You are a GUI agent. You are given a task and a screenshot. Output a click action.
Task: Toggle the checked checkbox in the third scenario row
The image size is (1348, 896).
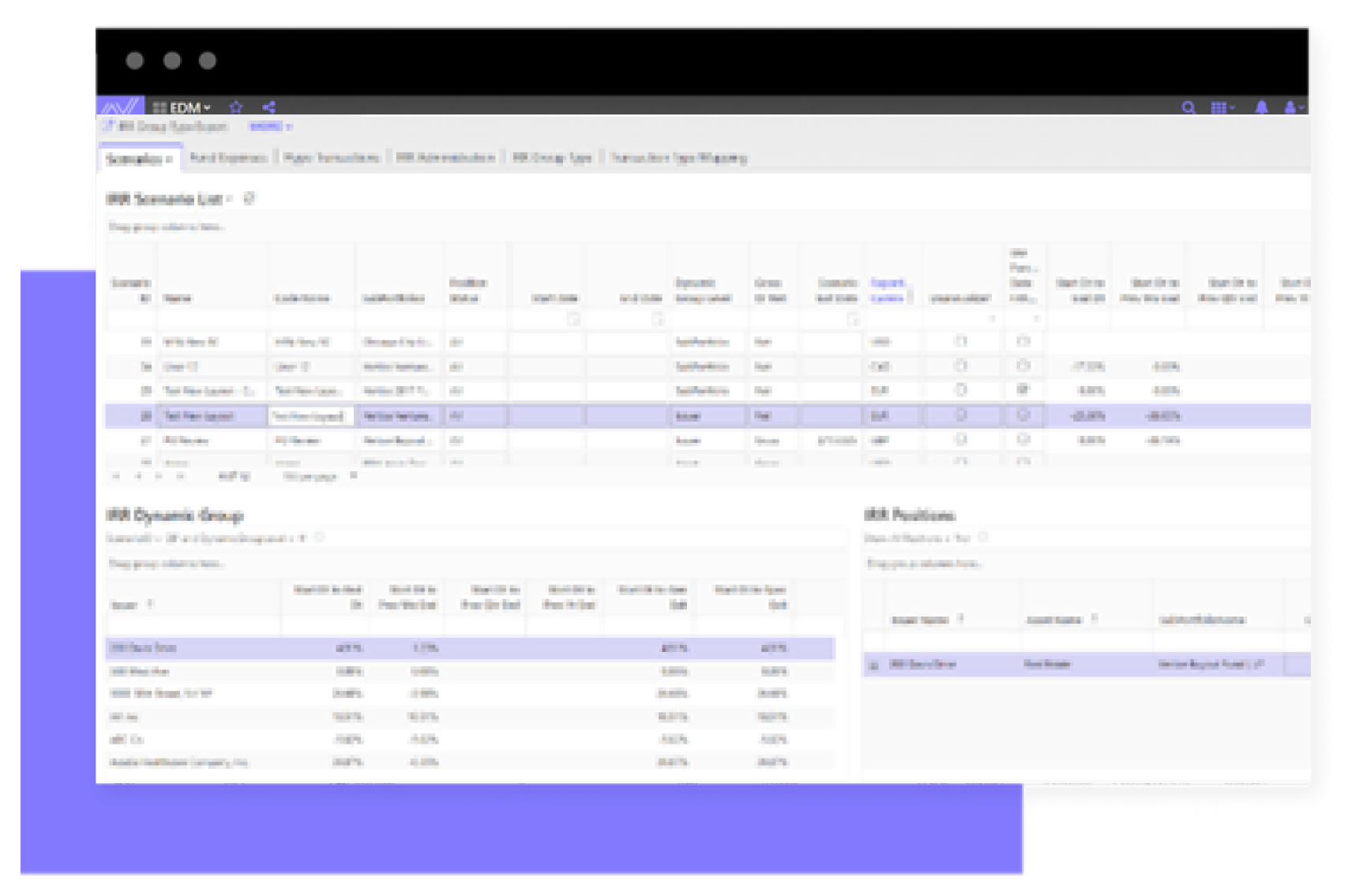click(x=1023, y=390)
